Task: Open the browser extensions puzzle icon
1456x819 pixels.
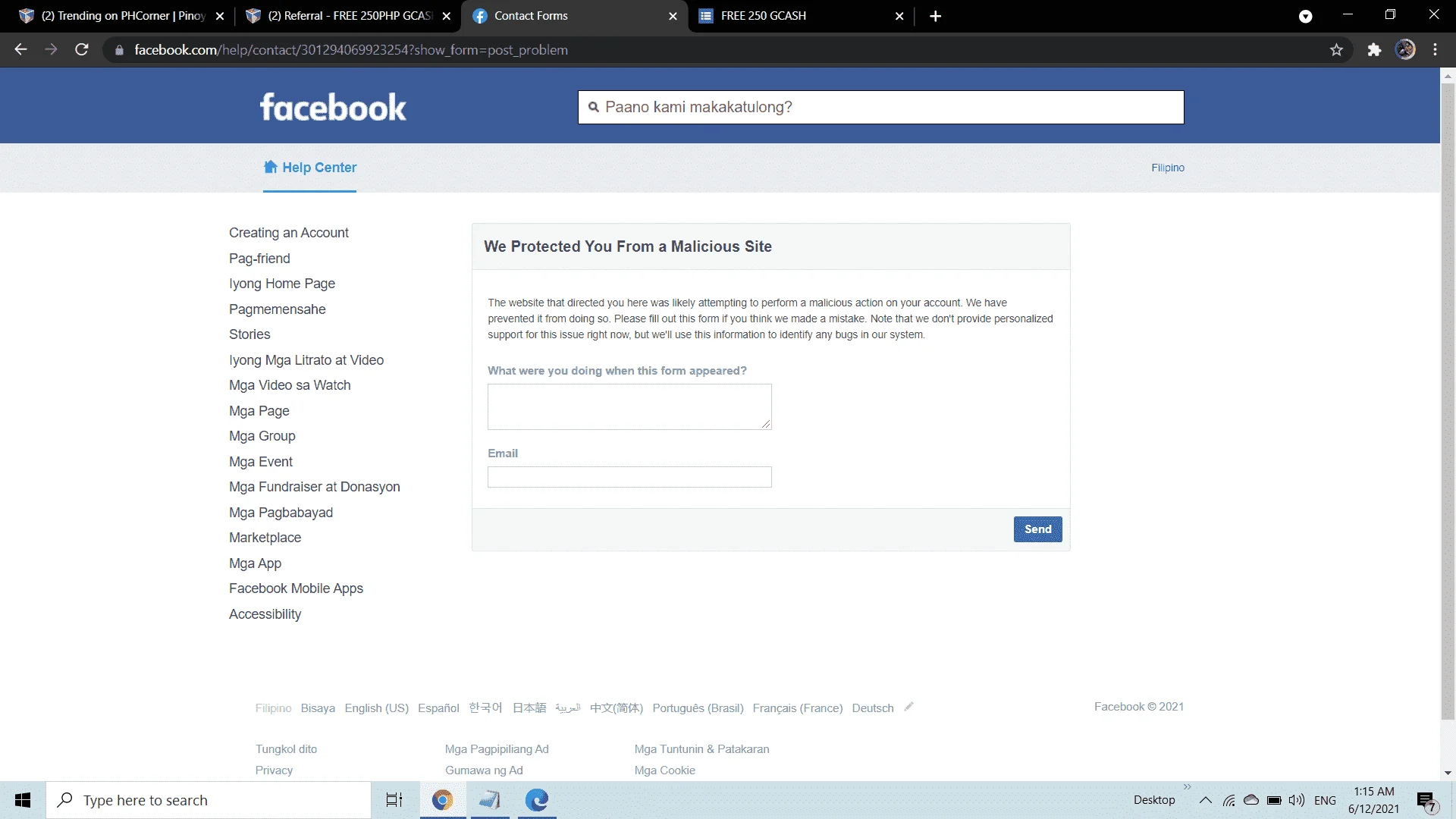Action: pyautogui.click(x=1374, y=50)
